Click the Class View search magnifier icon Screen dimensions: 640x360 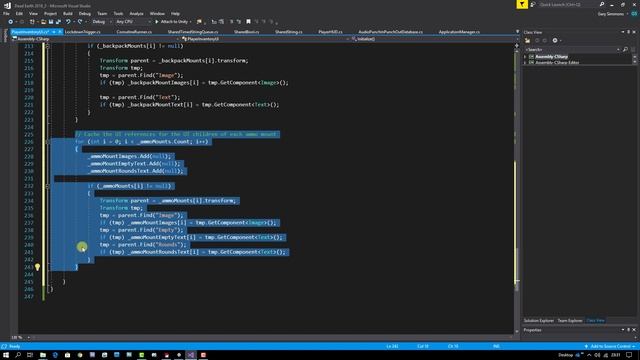coord(625,49)
